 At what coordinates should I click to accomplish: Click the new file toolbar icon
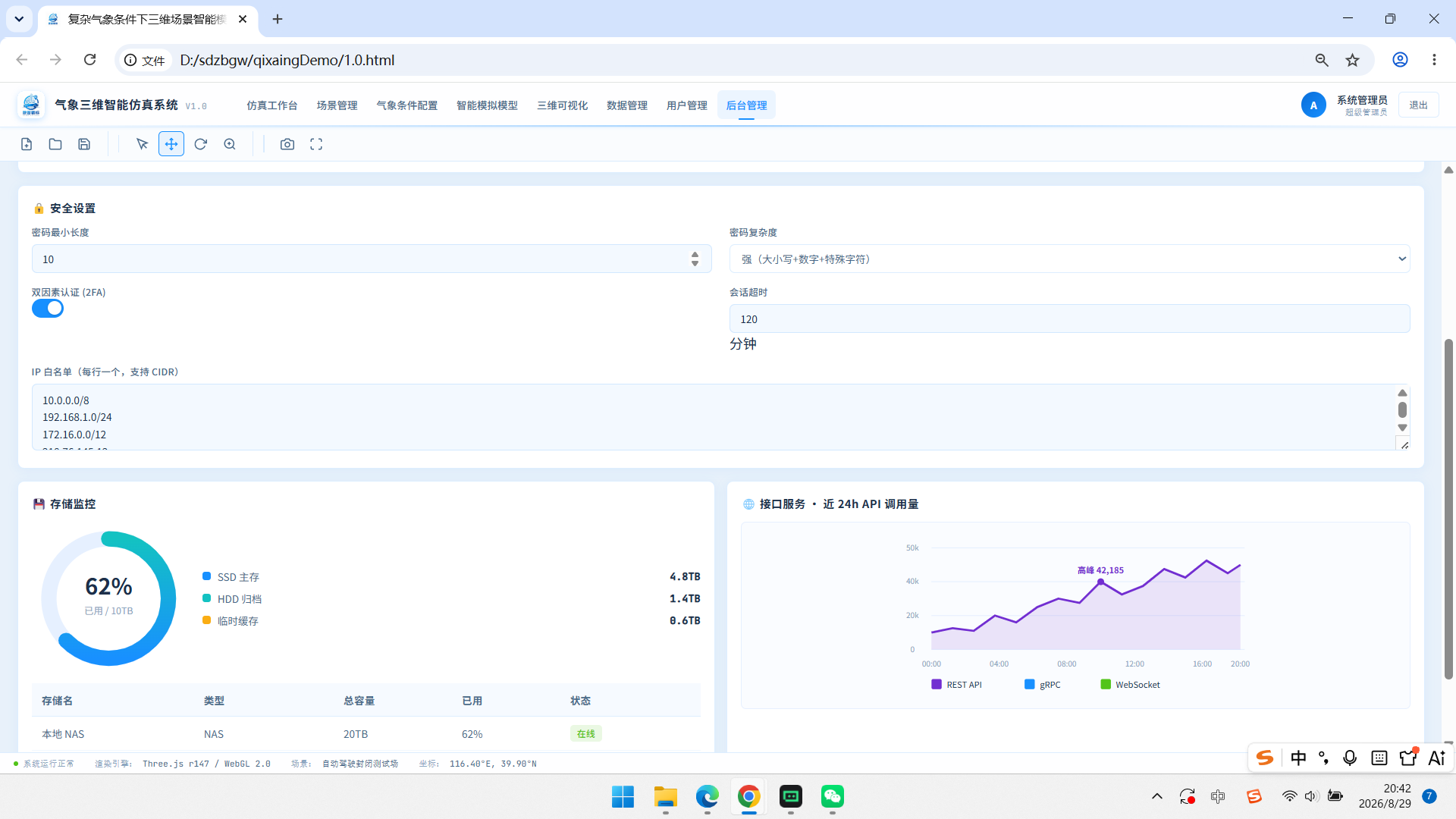point(27,144)
